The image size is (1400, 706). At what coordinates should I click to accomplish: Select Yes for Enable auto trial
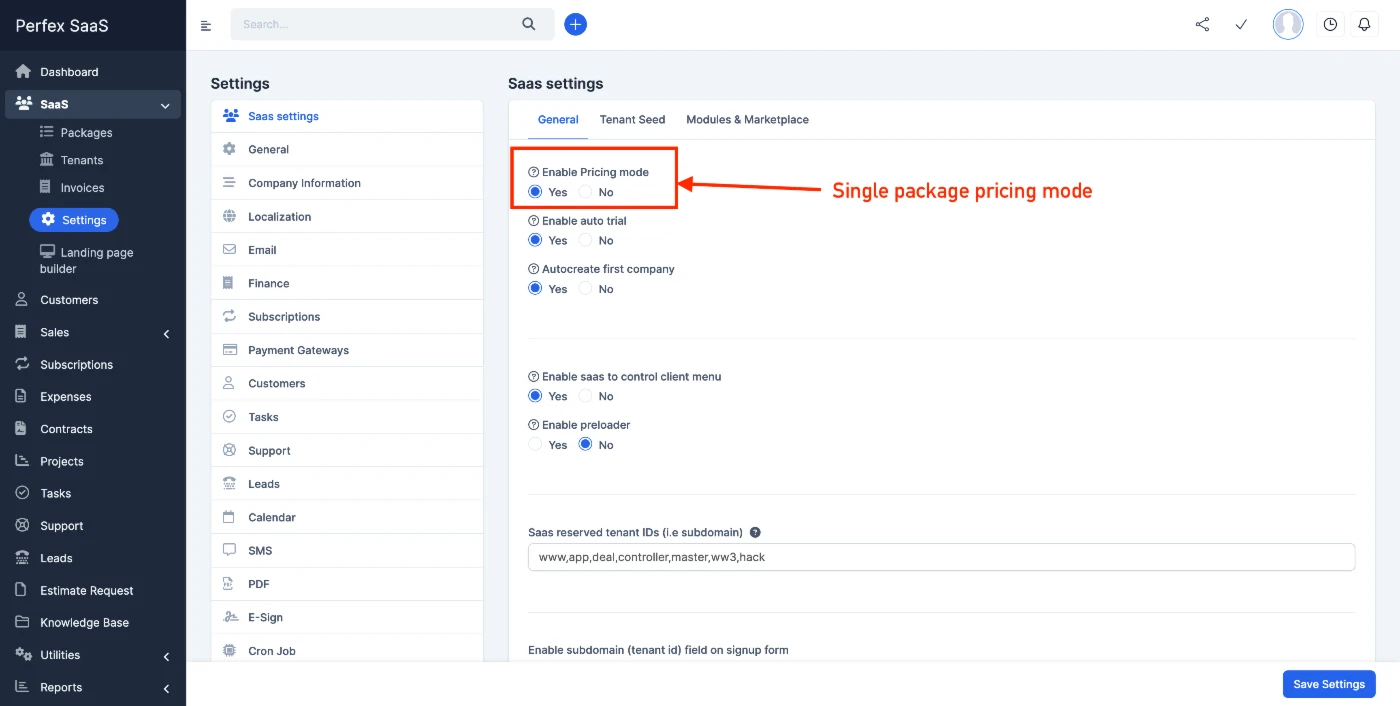(x=536, y=240)
